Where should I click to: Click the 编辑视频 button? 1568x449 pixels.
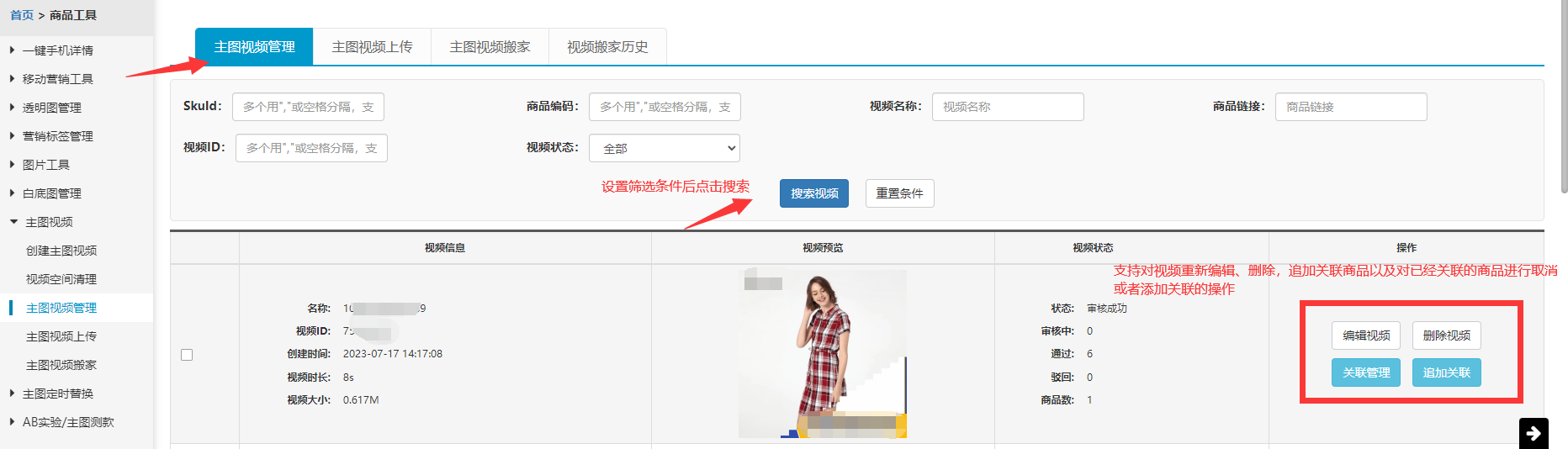pyautogui.click(x=1365, y=335)
